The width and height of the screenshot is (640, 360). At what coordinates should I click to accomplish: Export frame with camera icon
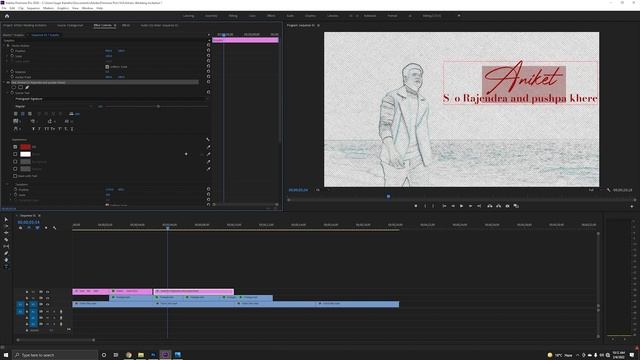click(x=507, y=206)
